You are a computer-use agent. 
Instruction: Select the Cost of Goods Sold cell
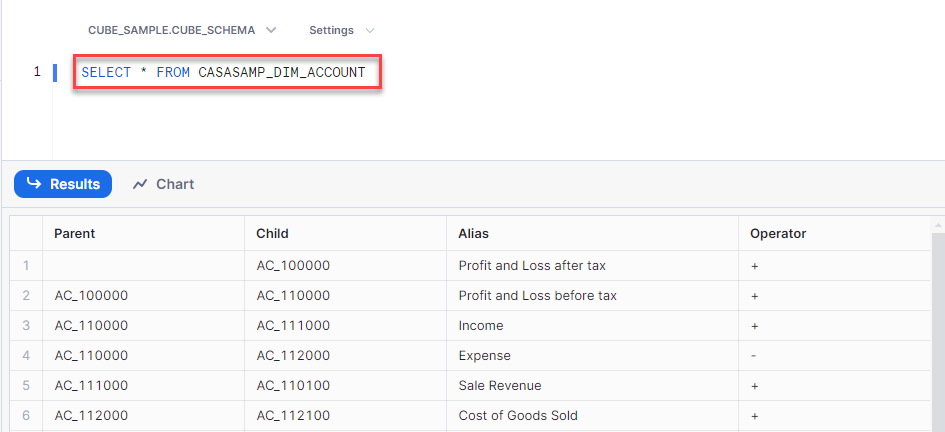(x=518, y=415)
